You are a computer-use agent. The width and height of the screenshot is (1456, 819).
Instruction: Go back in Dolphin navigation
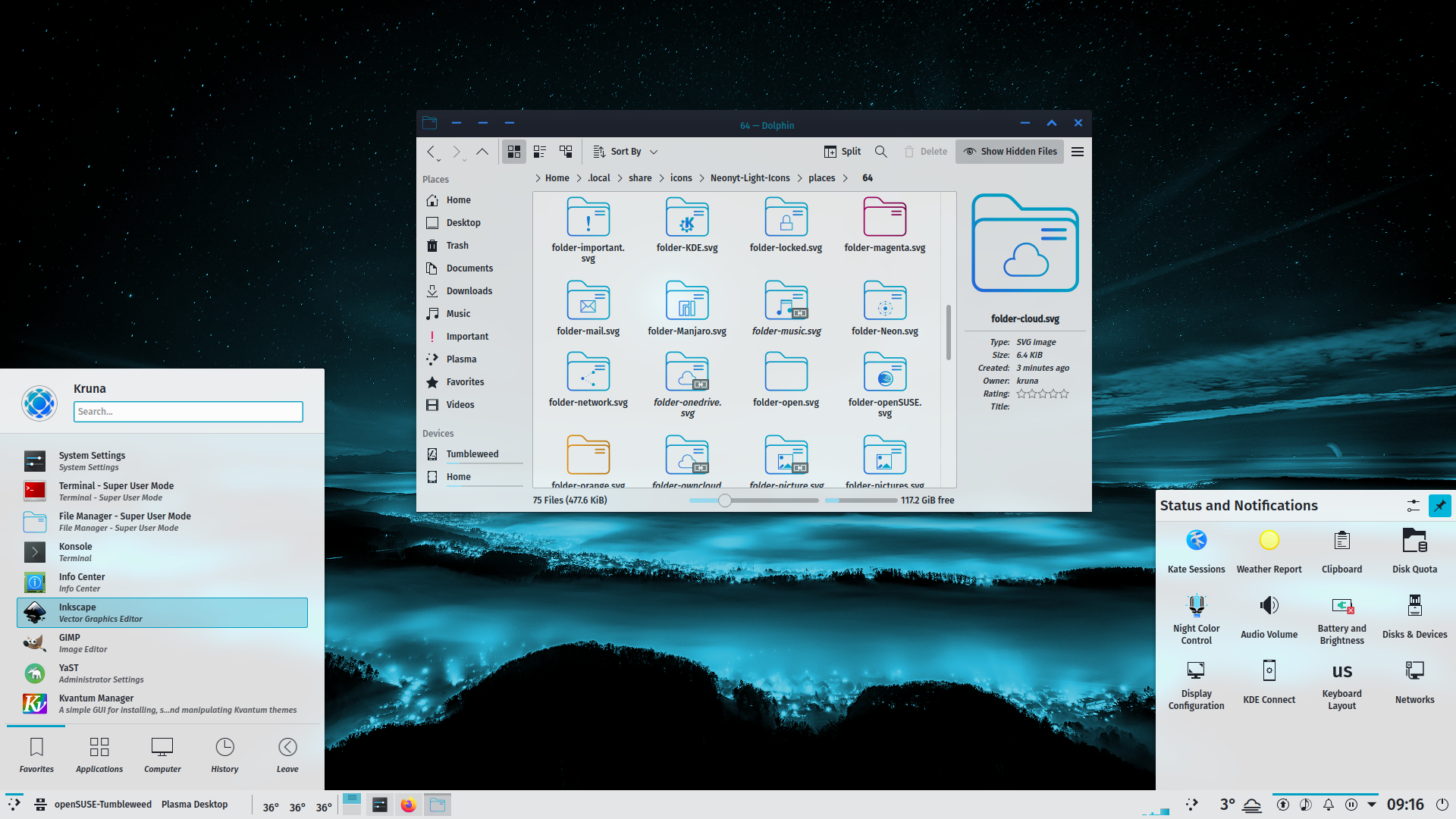[x=431, y=152]
